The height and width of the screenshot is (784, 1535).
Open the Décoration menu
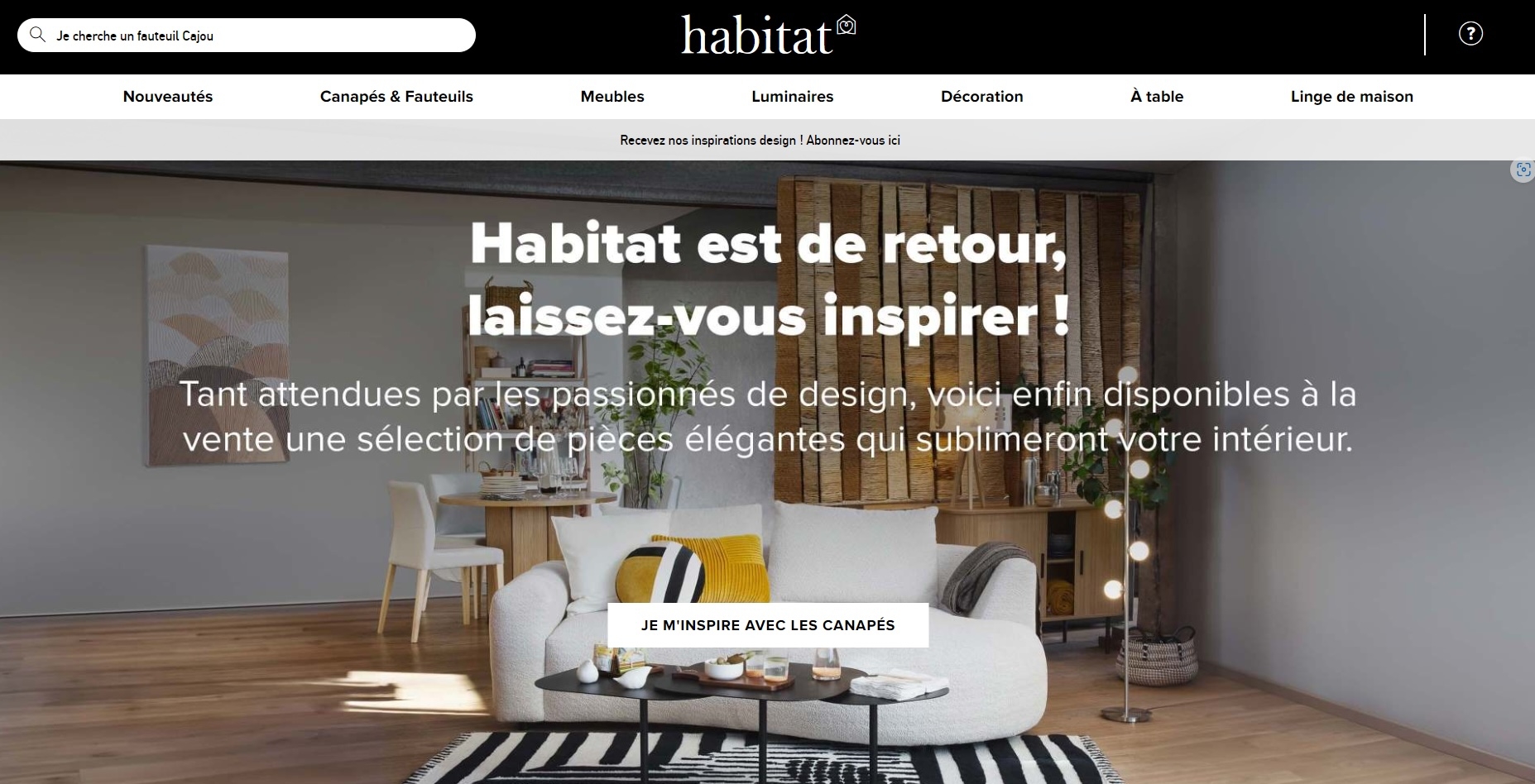pos(981,97)
